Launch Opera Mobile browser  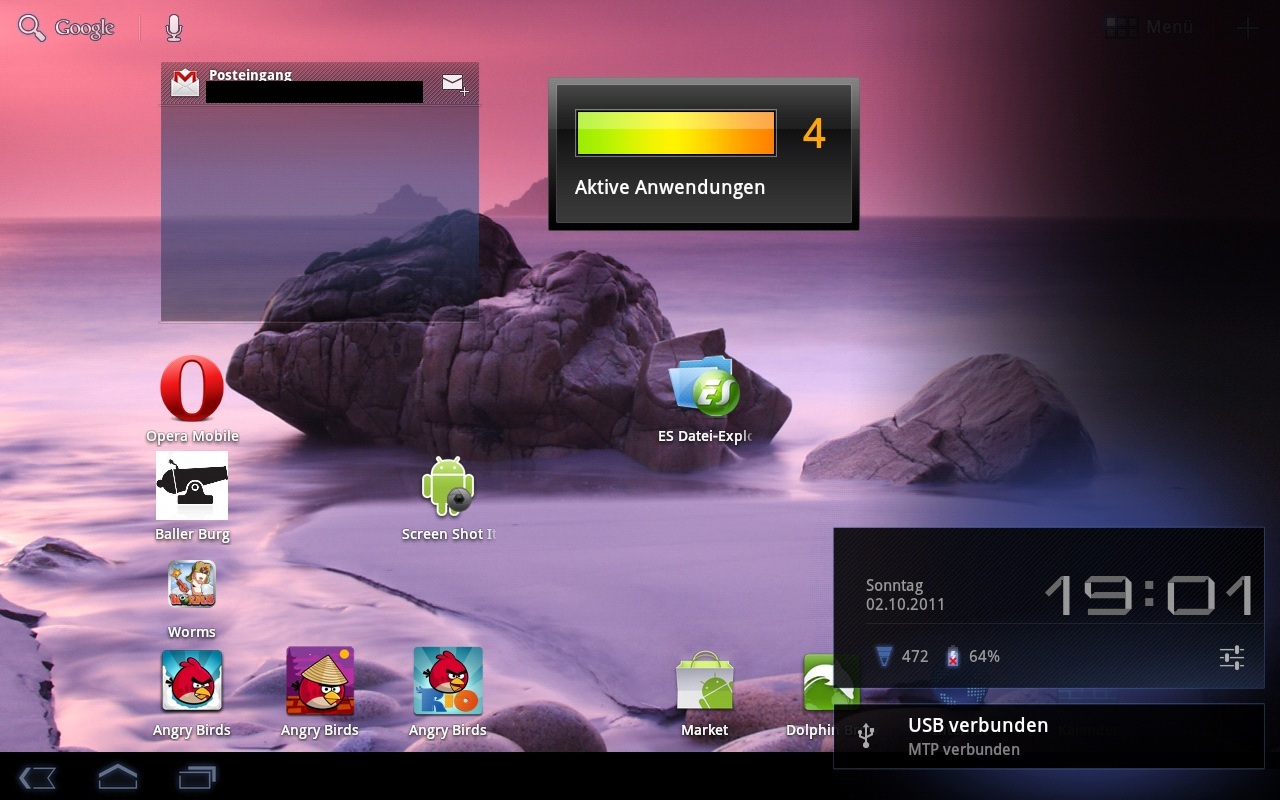(192, 399)
